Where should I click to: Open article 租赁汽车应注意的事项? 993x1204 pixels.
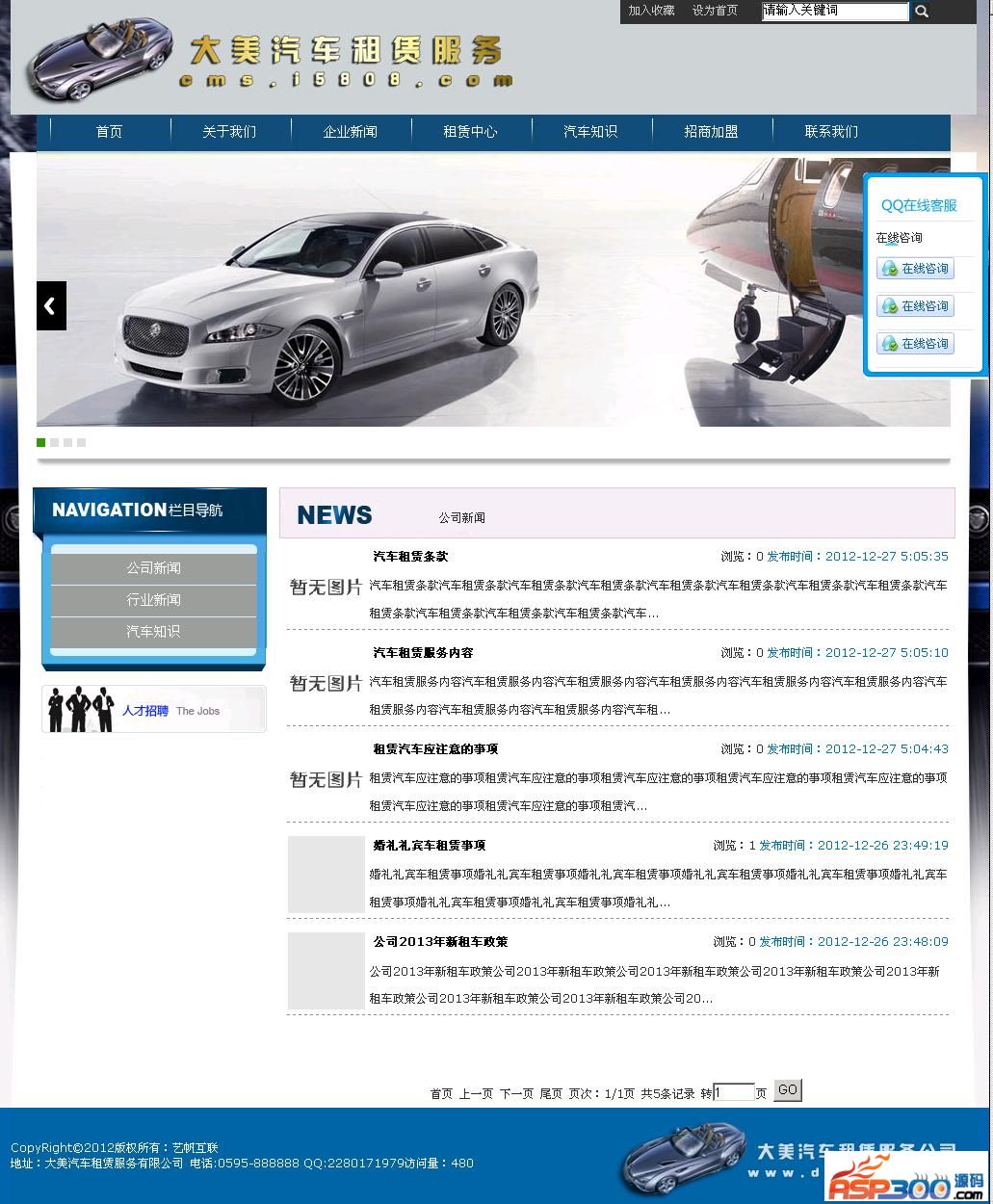435,749
